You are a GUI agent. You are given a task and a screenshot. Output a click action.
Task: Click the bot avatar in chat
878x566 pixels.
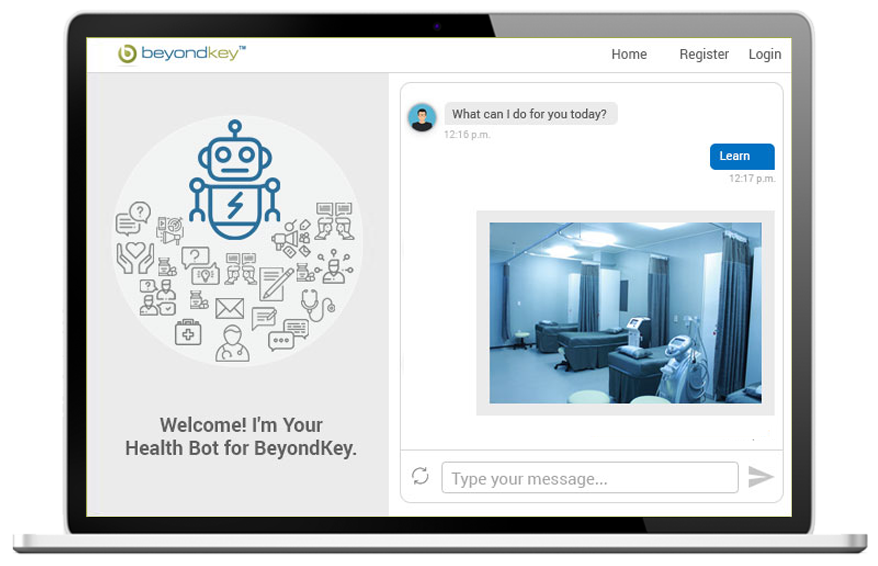(422, 117)
